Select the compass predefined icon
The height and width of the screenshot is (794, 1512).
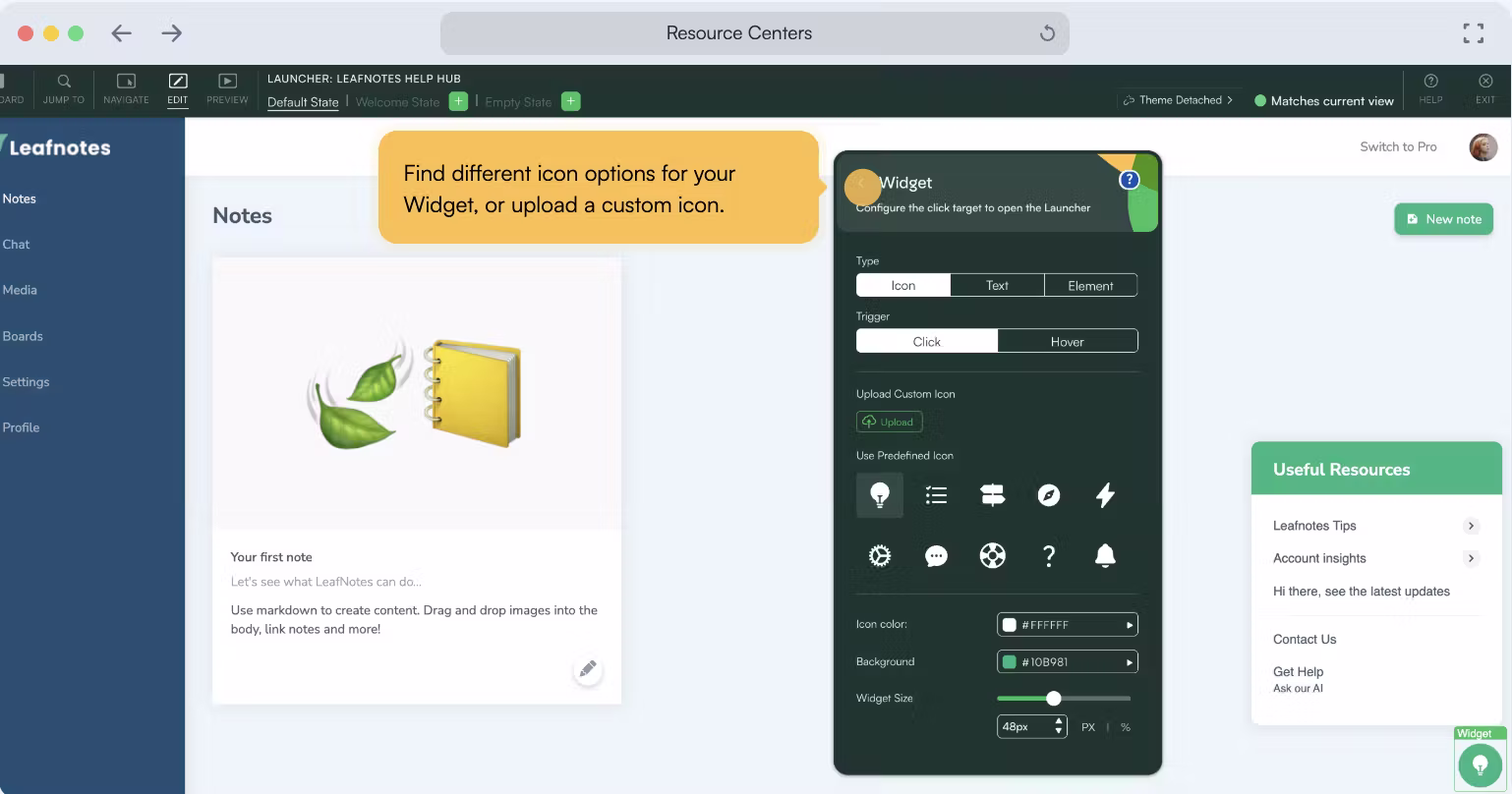1049,495
